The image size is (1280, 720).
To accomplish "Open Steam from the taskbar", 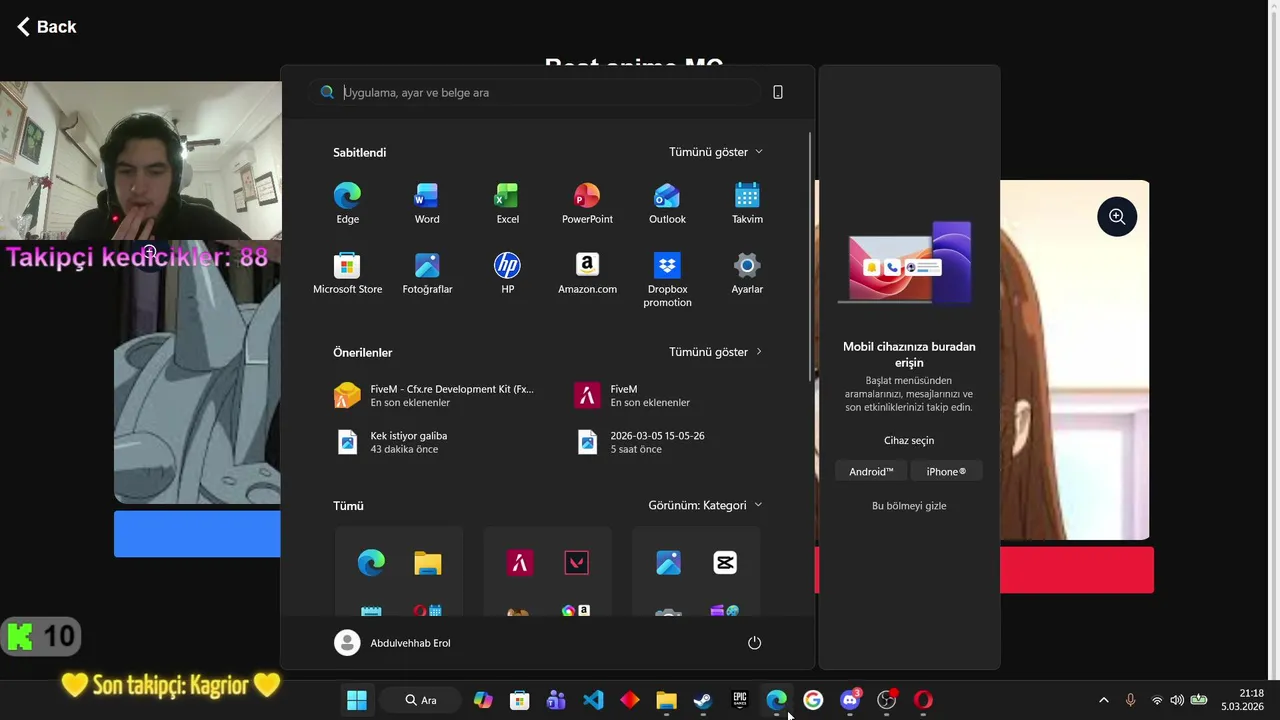I will (x=703, y=700).
